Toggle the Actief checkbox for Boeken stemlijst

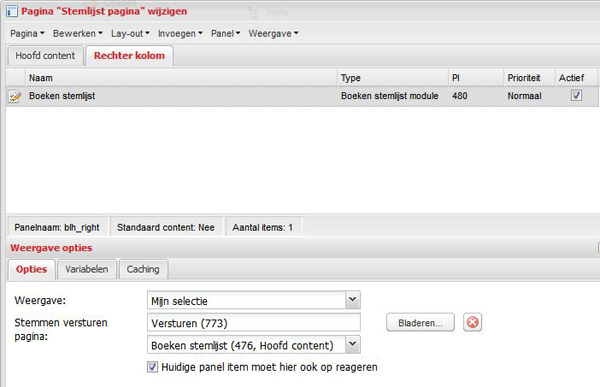[x=576, y=95]
